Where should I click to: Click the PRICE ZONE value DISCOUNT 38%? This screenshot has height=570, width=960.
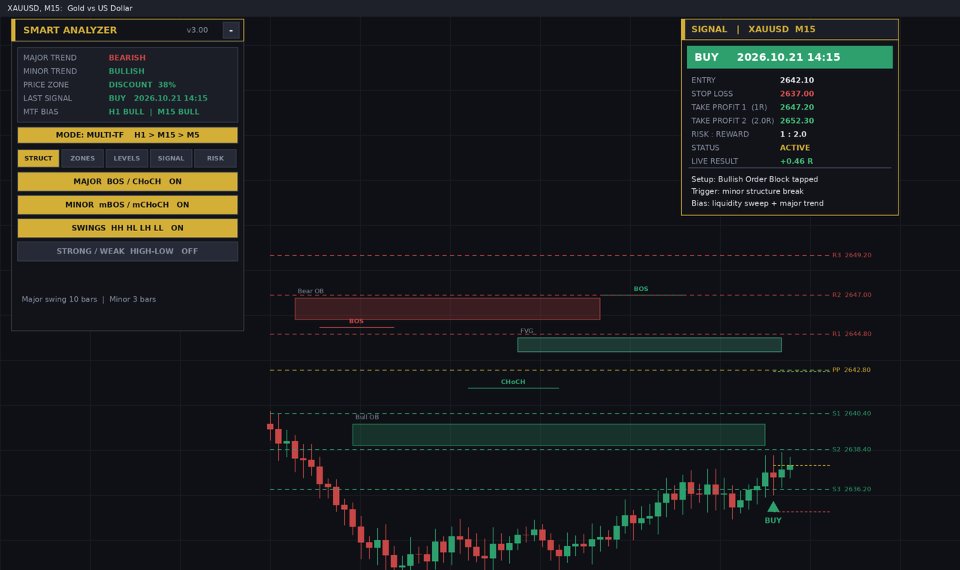[142, 84]
